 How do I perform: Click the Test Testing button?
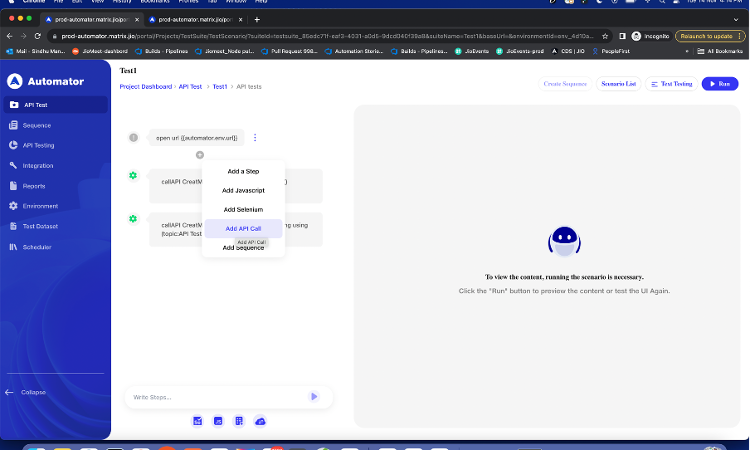pos(672,84)
